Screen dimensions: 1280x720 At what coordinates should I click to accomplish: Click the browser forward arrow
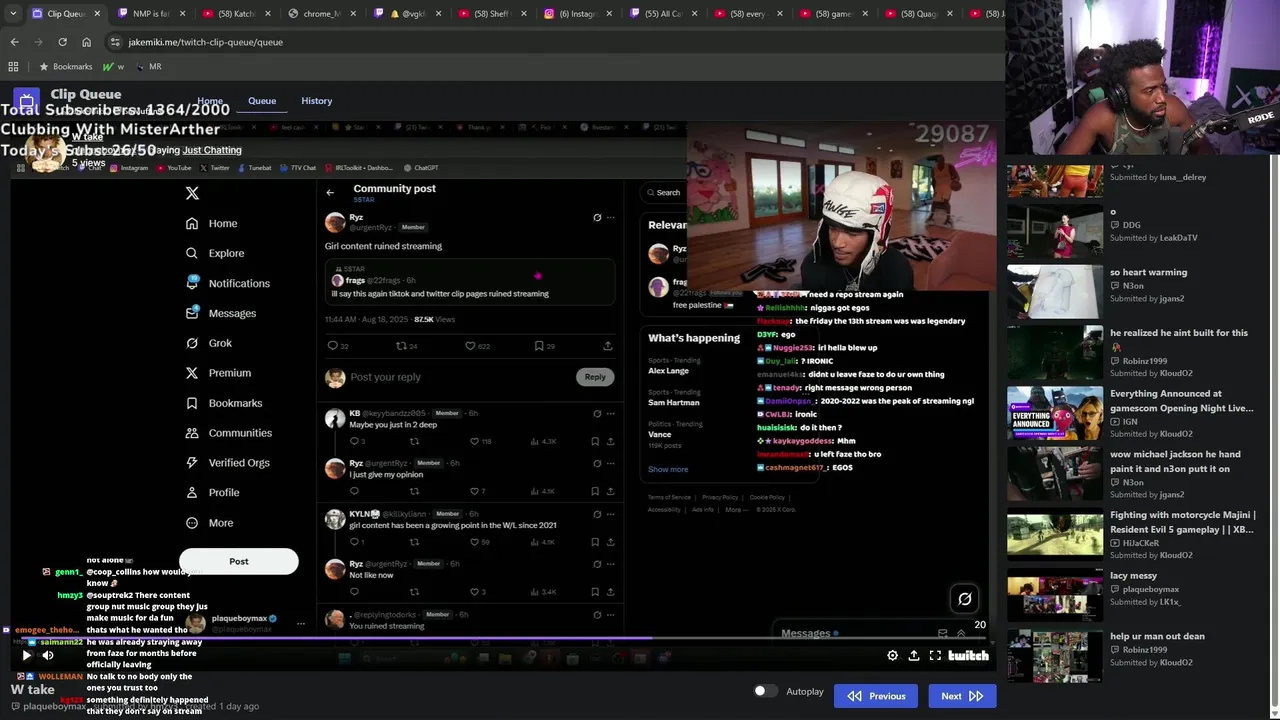point(38,42)
